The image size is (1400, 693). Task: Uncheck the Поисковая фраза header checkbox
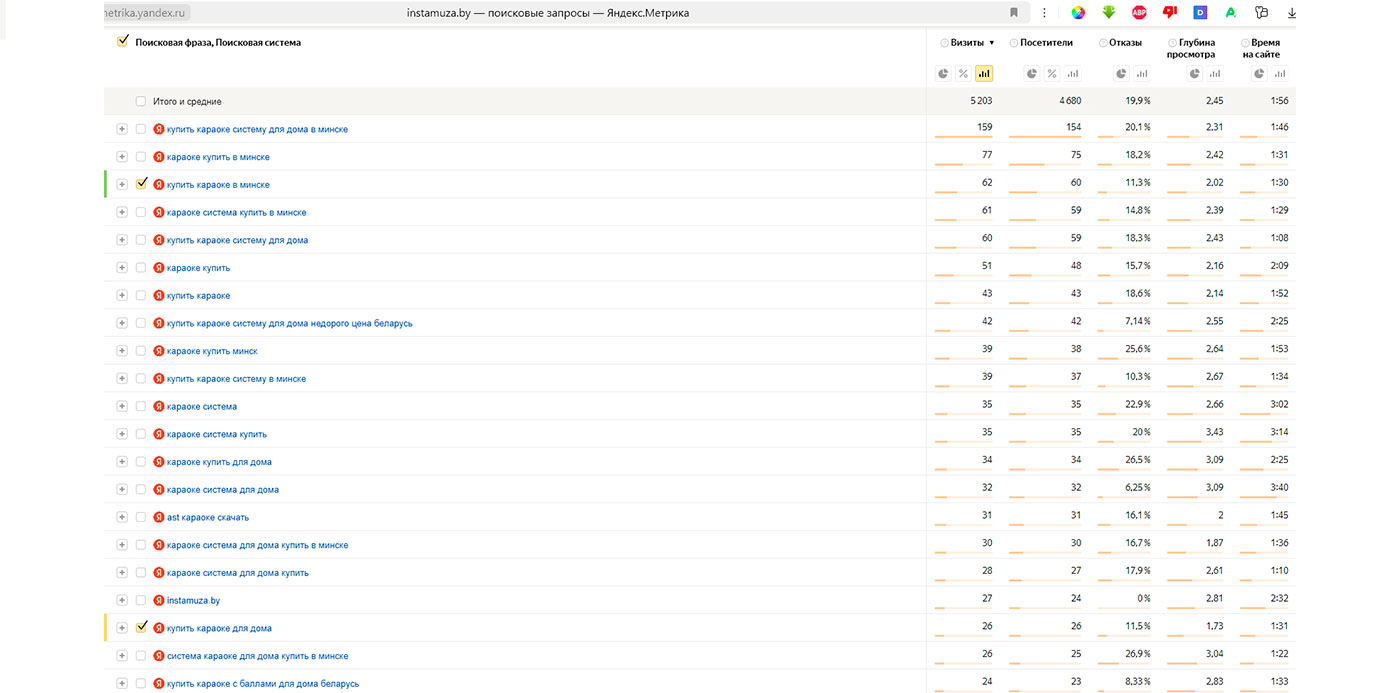tap(123, 41)
